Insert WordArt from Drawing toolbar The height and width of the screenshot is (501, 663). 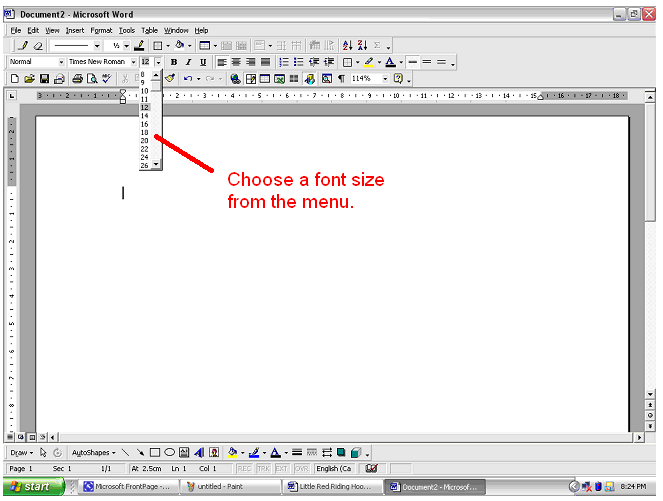(x=199, y=453)
